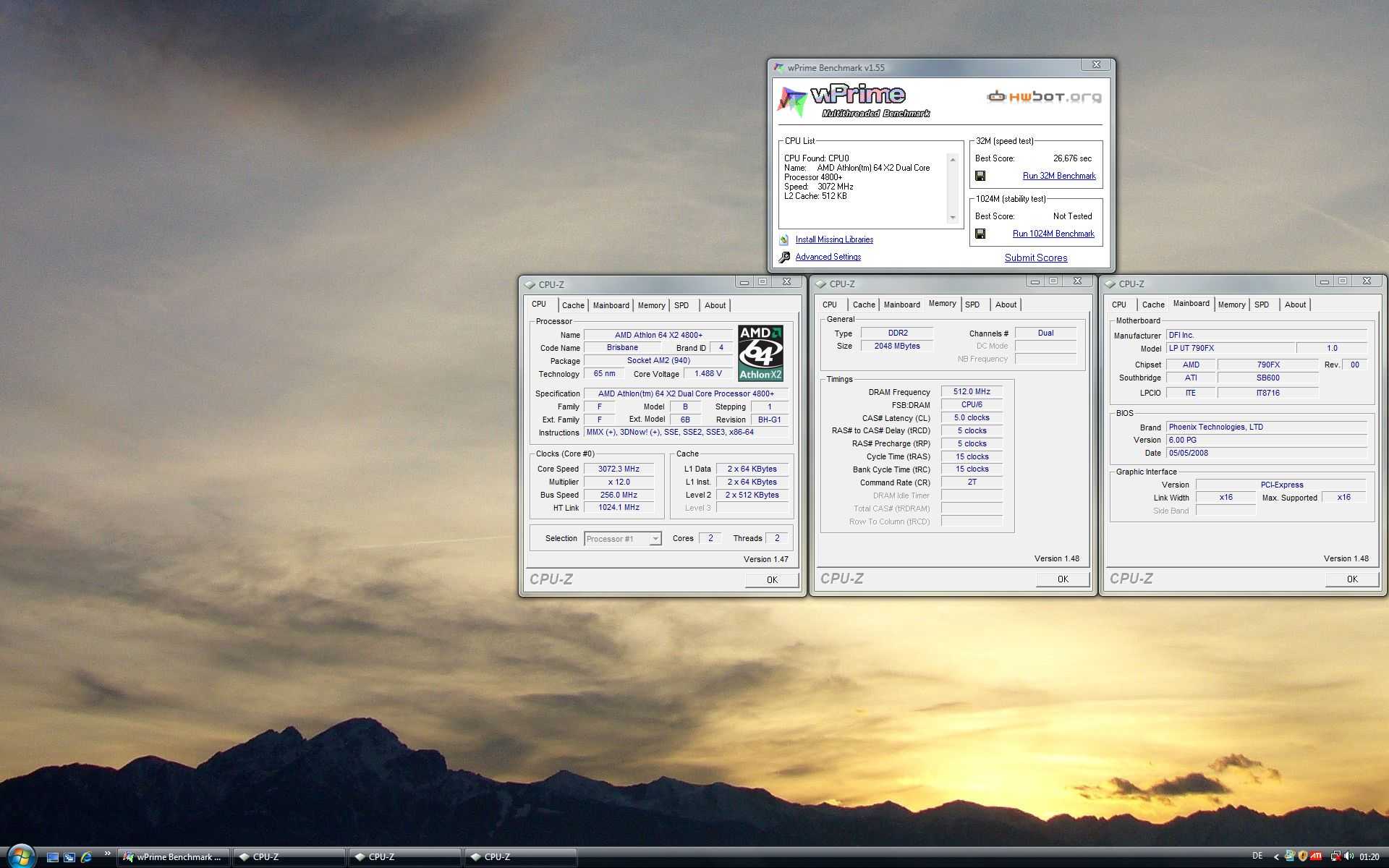The width and height of the screenshot is (1389, 868).
Task: Launch Internet Explorer from quick launch
Action: click(87, 857)
